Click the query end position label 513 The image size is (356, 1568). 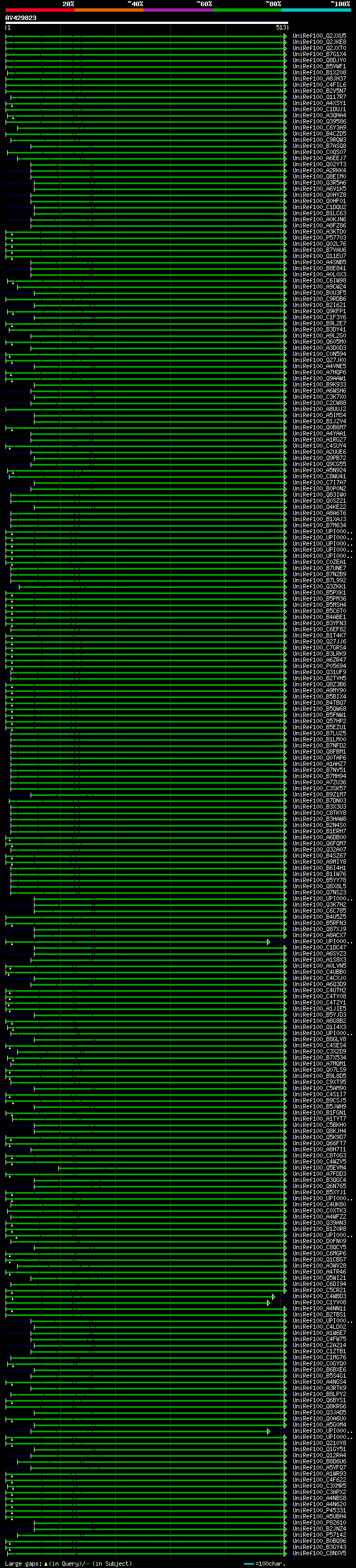pos(280,27)
